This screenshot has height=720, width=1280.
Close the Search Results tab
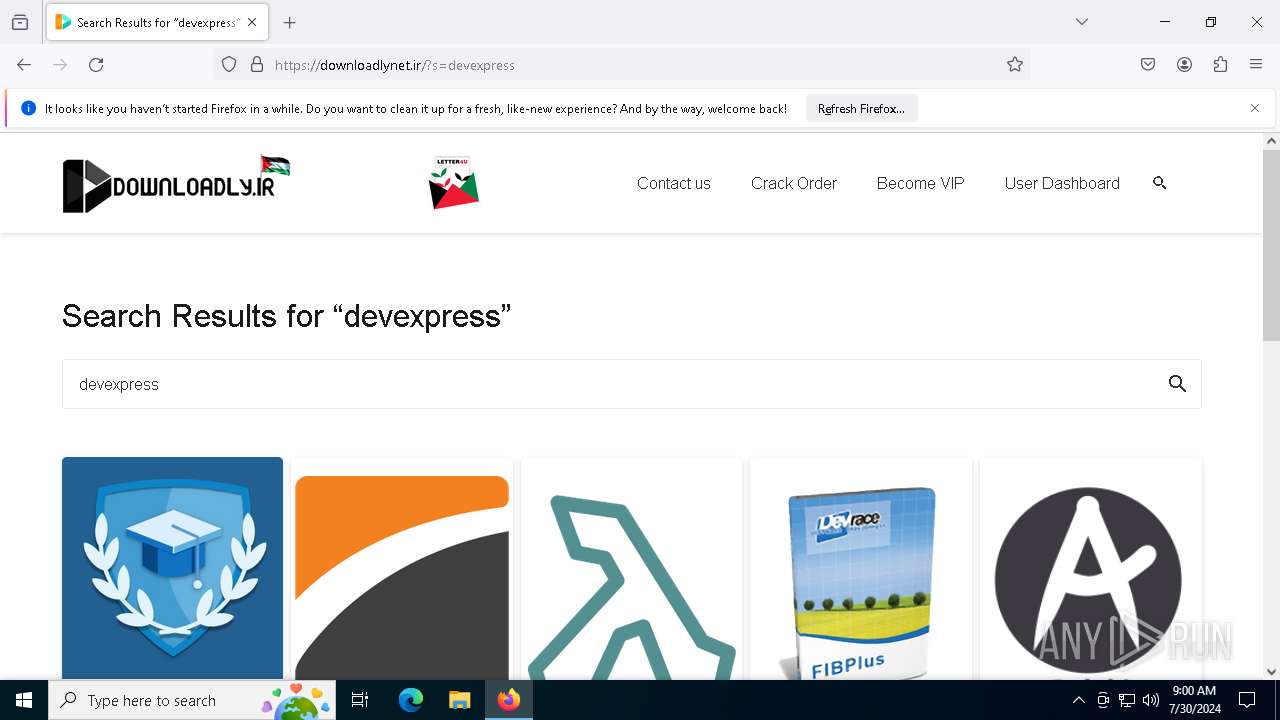coord(252,22)
